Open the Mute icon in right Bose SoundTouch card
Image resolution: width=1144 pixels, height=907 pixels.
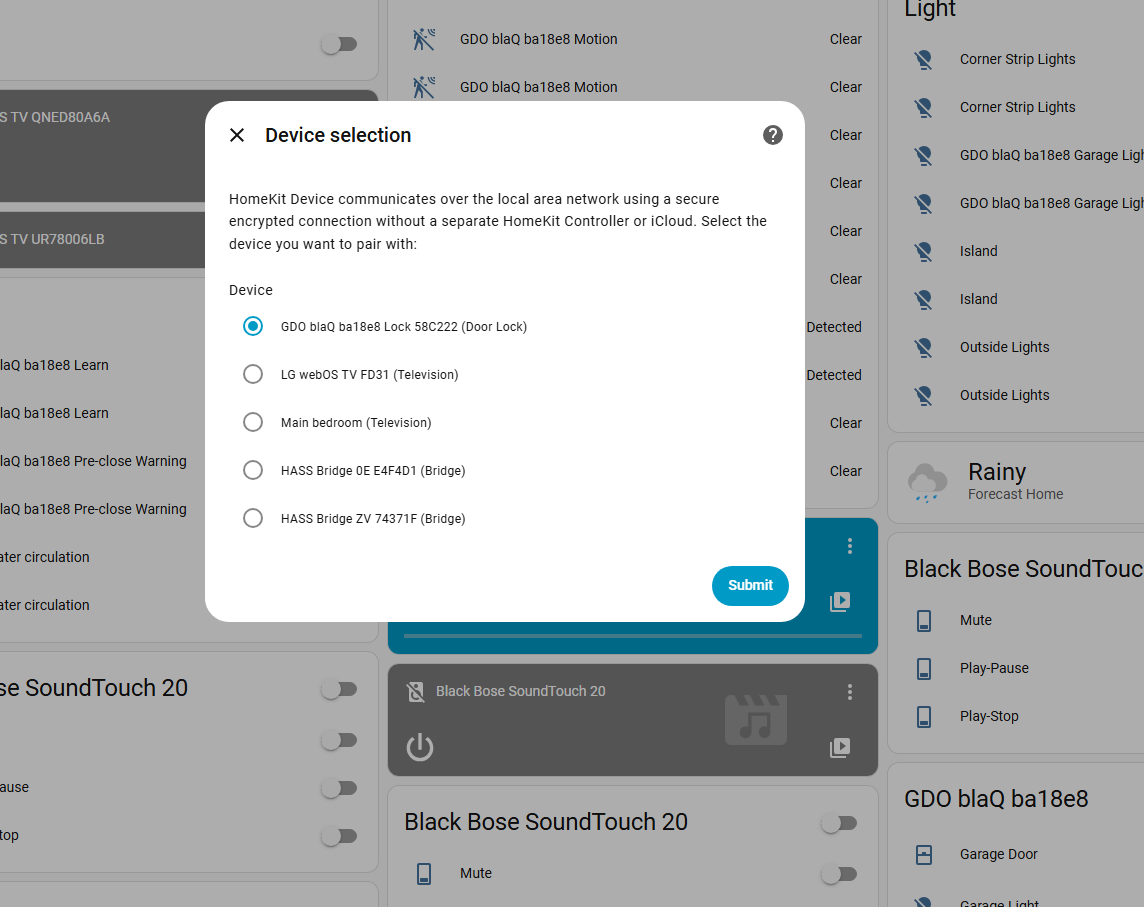924,620
